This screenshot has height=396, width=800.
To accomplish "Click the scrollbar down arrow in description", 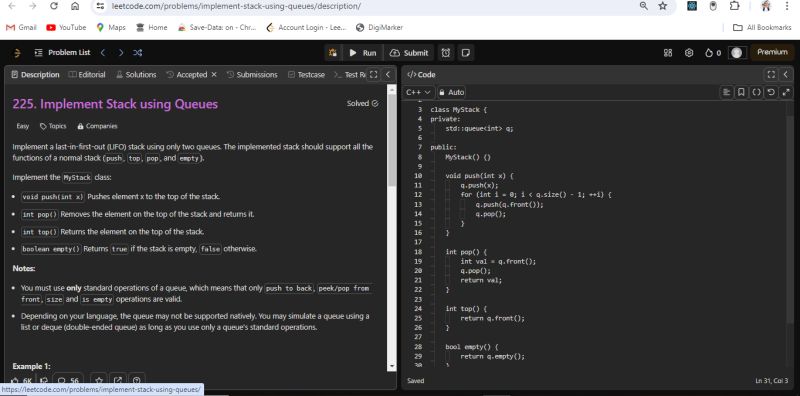I will (x=392, y=366).
